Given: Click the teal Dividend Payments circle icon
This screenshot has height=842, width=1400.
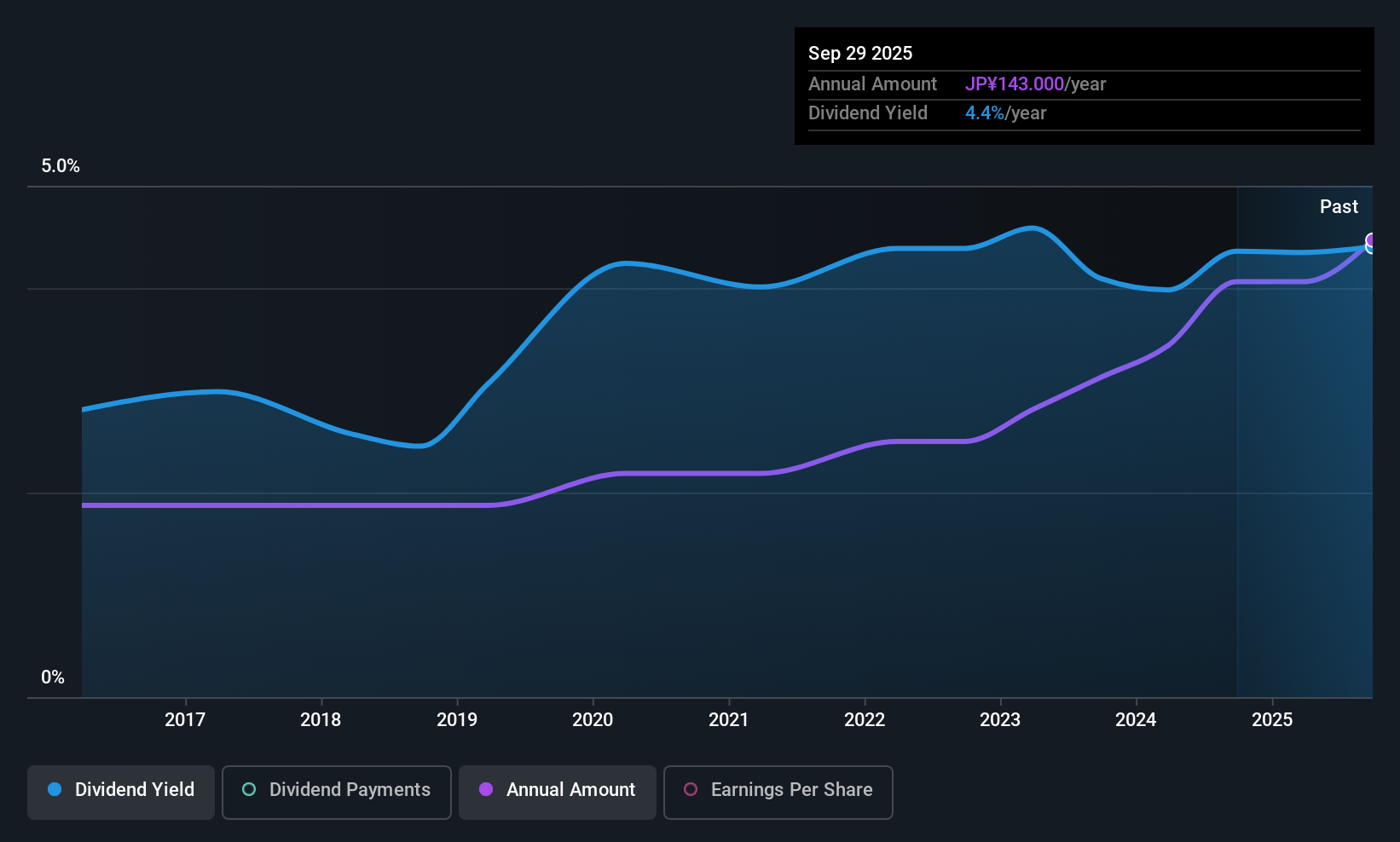Looking at the screenshot, I should [x=249, y=789].
